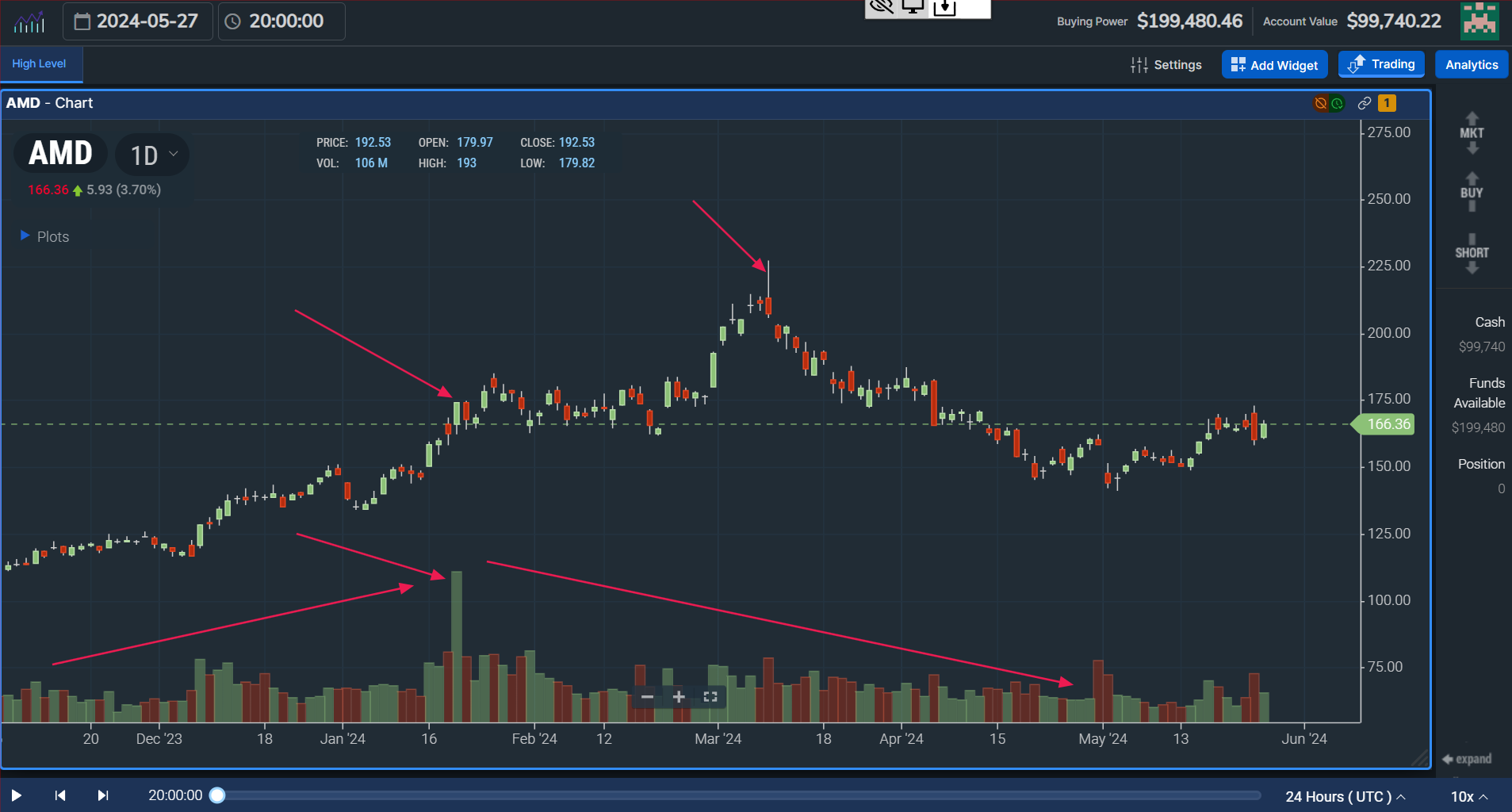Click the Add Widget button

click(x=1273, y=64)
